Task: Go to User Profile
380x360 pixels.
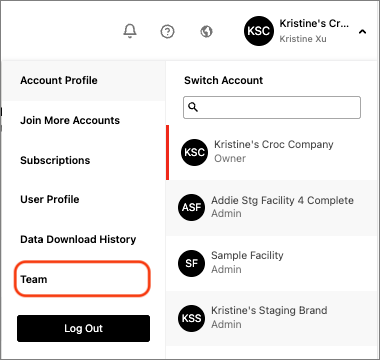Action: [83, 199]
